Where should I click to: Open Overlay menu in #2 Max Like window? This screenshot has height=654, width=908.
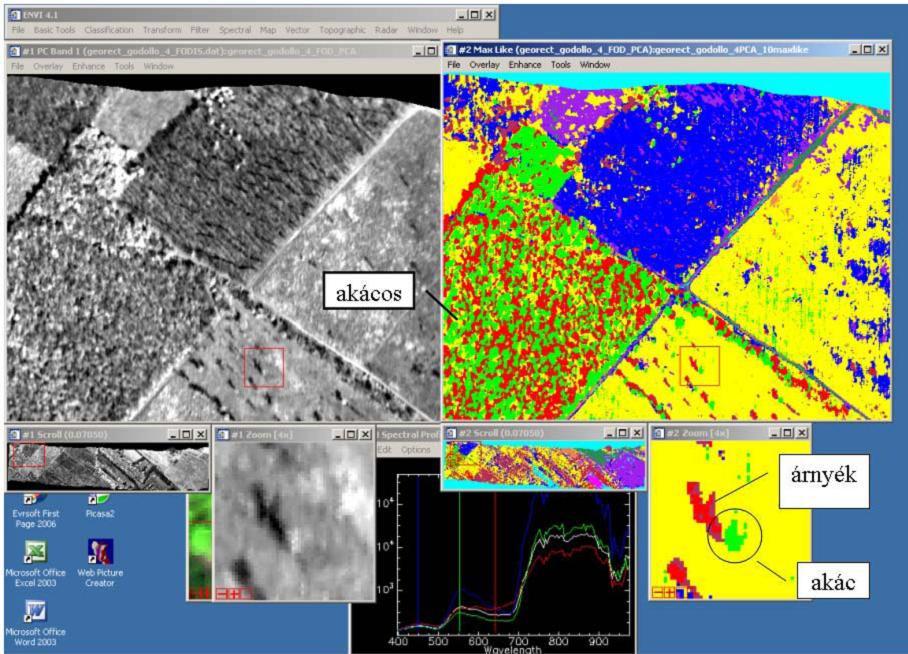click(x=484, y=65)
